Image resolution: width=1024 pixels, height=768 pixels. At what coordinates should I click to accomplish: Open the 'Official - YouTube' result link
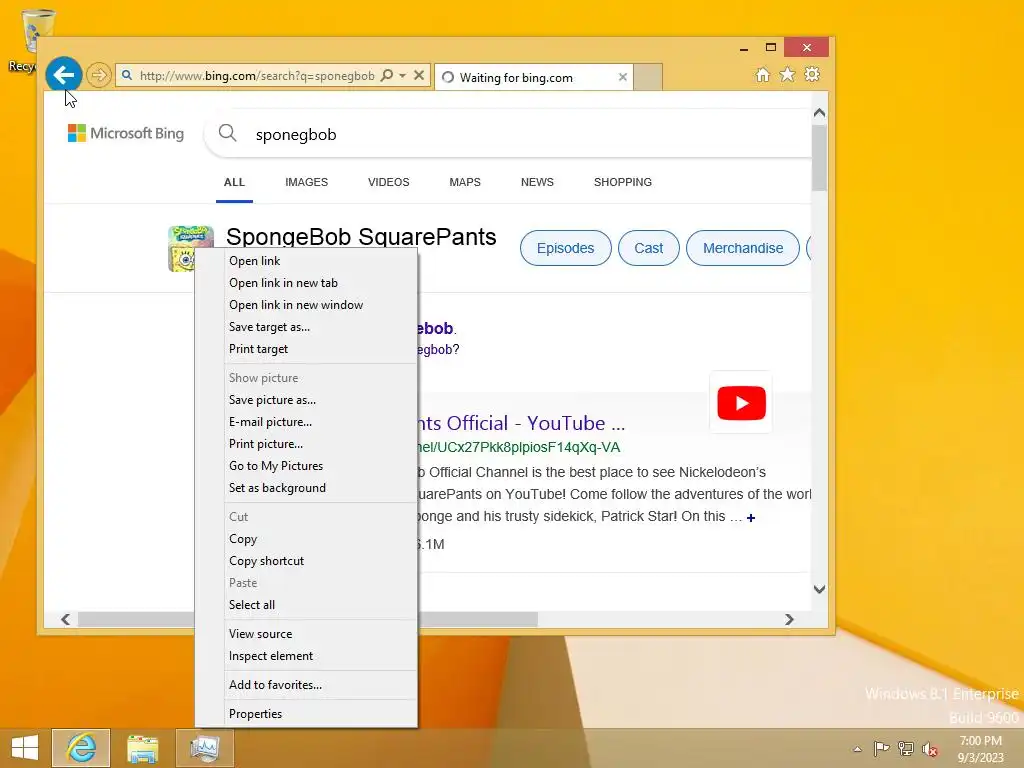[x=521, y=423]
